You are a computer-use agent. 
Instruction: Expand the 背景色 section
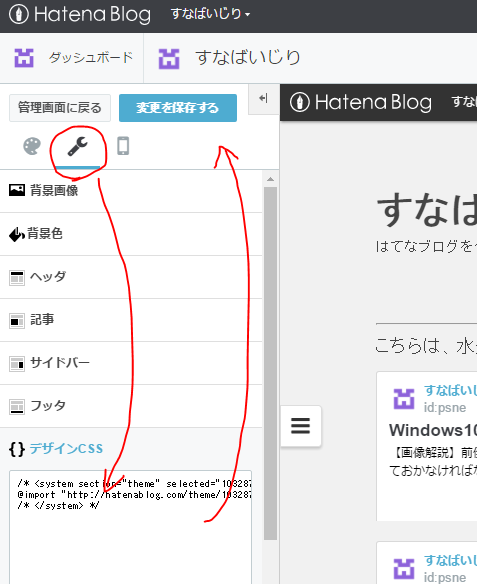(x=131, y=234)
